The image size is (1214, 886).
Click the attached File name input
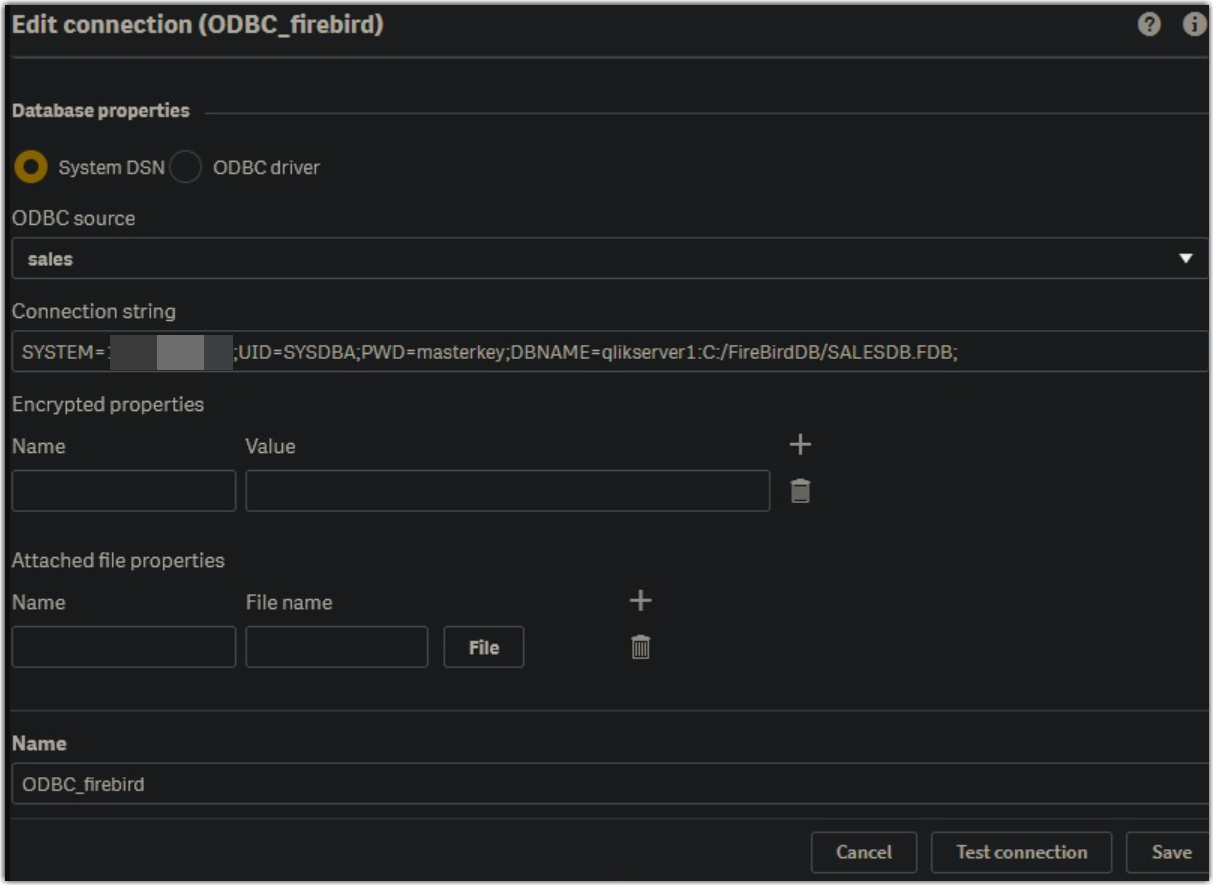(336, 647)
